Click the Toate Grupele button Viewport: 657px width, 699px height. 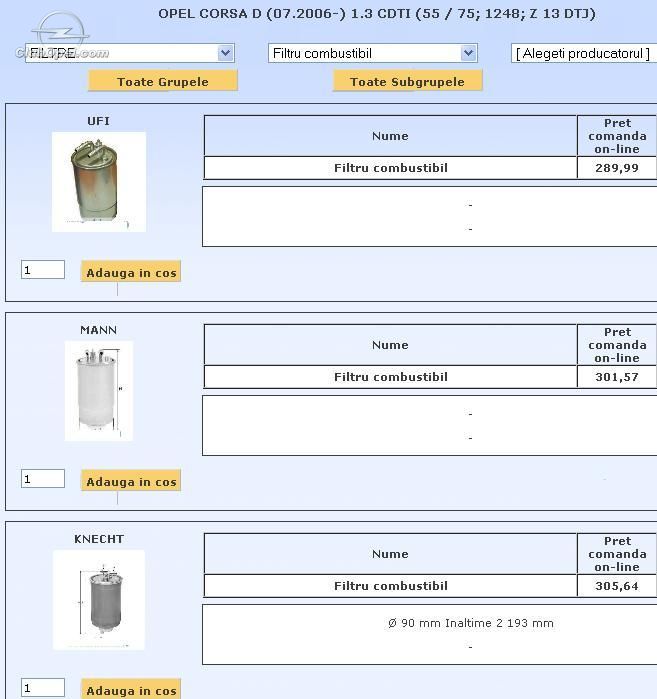(x=163, y=81)
